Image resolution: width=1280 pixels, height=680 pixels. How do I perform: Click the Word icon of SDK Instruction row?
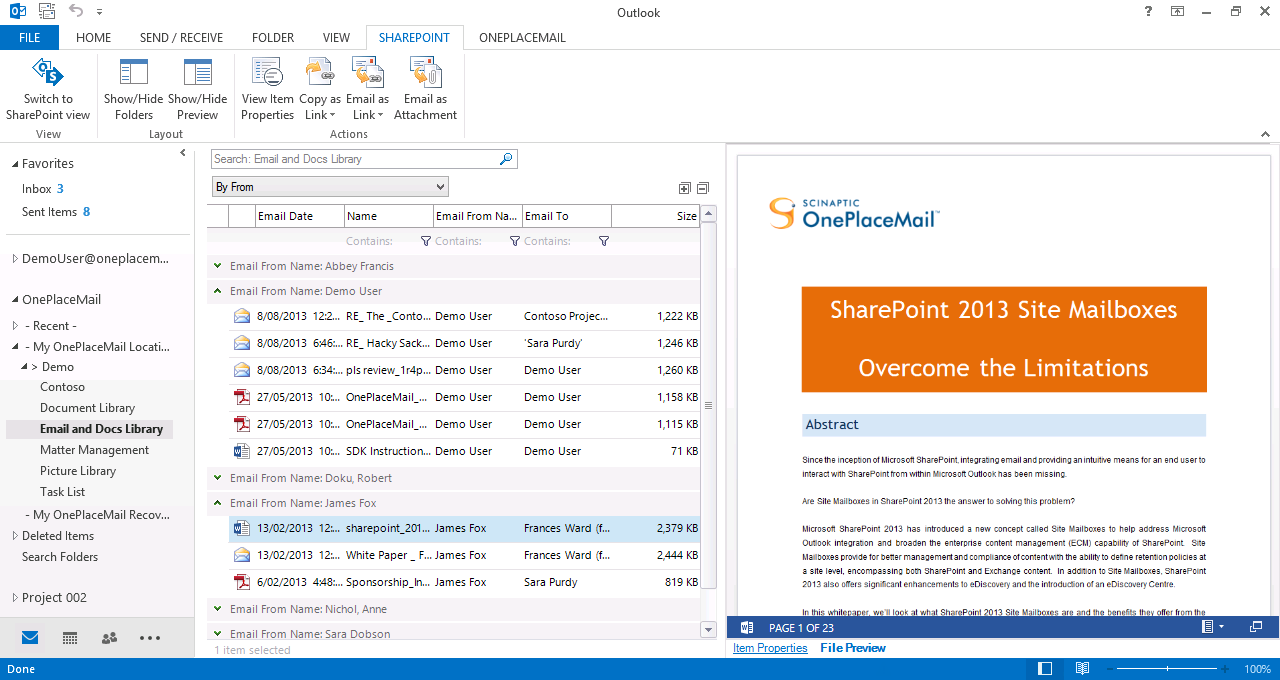[x=241, y=451]
